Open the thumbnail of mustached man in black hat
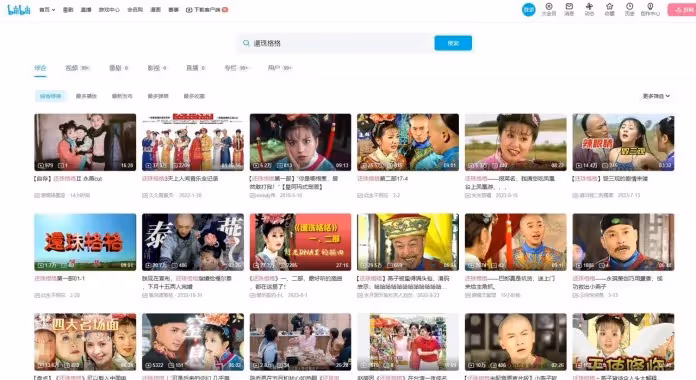Image resolution: width=696 pixels, height=380 pixels. point(623,242)
